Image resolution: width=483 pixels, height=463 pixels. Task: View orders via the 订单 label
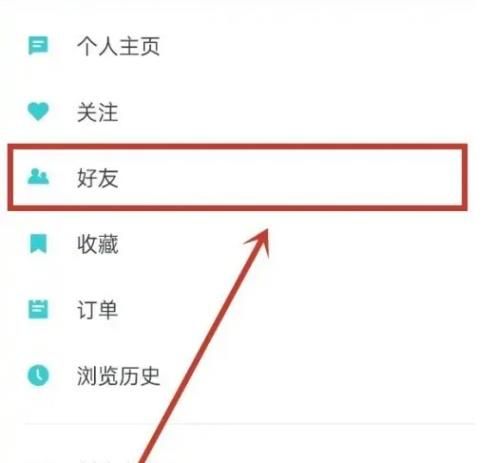(x=98, y=310)
